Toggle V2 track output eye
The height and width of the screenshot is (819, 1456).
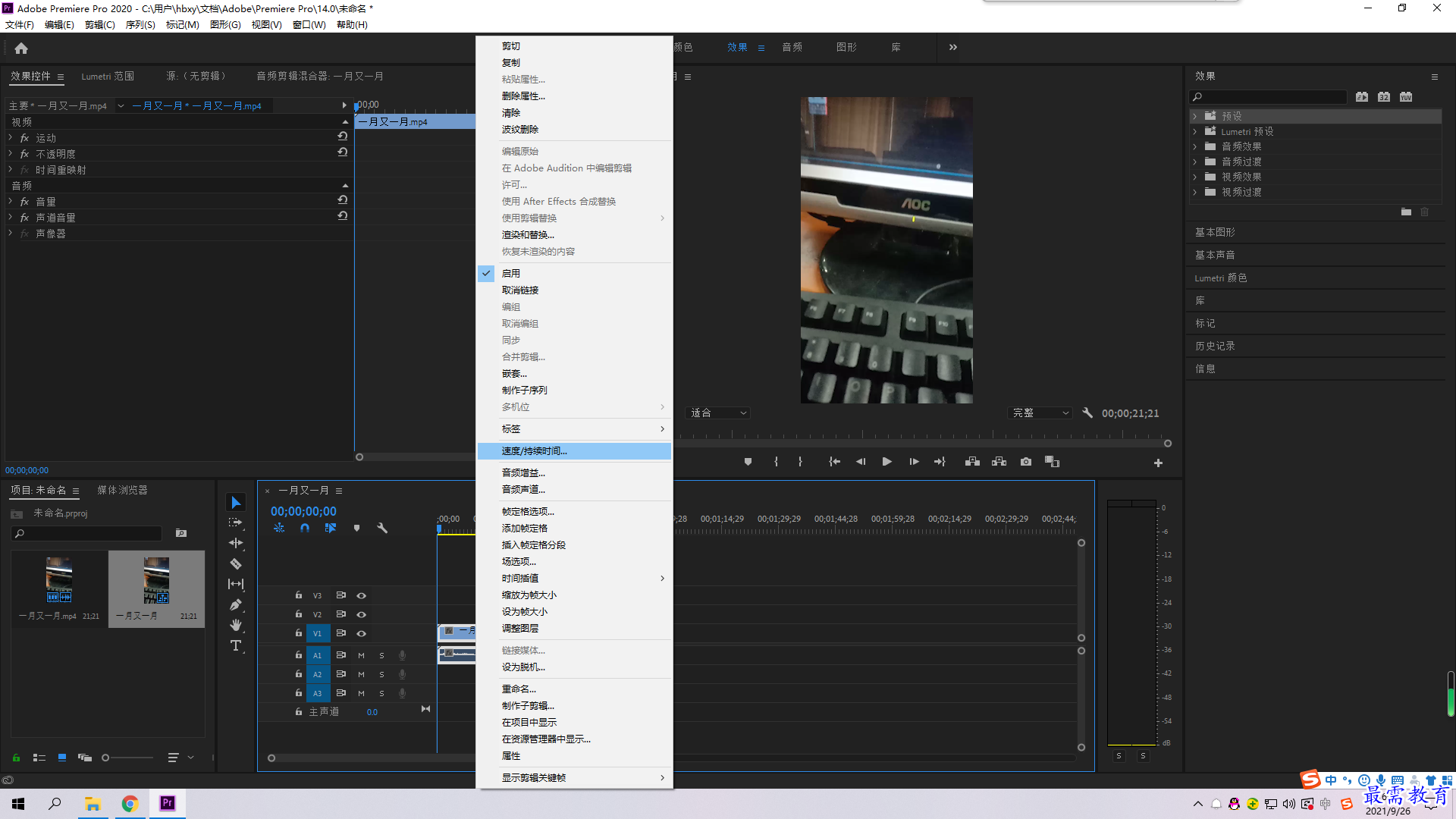(x=362, y=614)
